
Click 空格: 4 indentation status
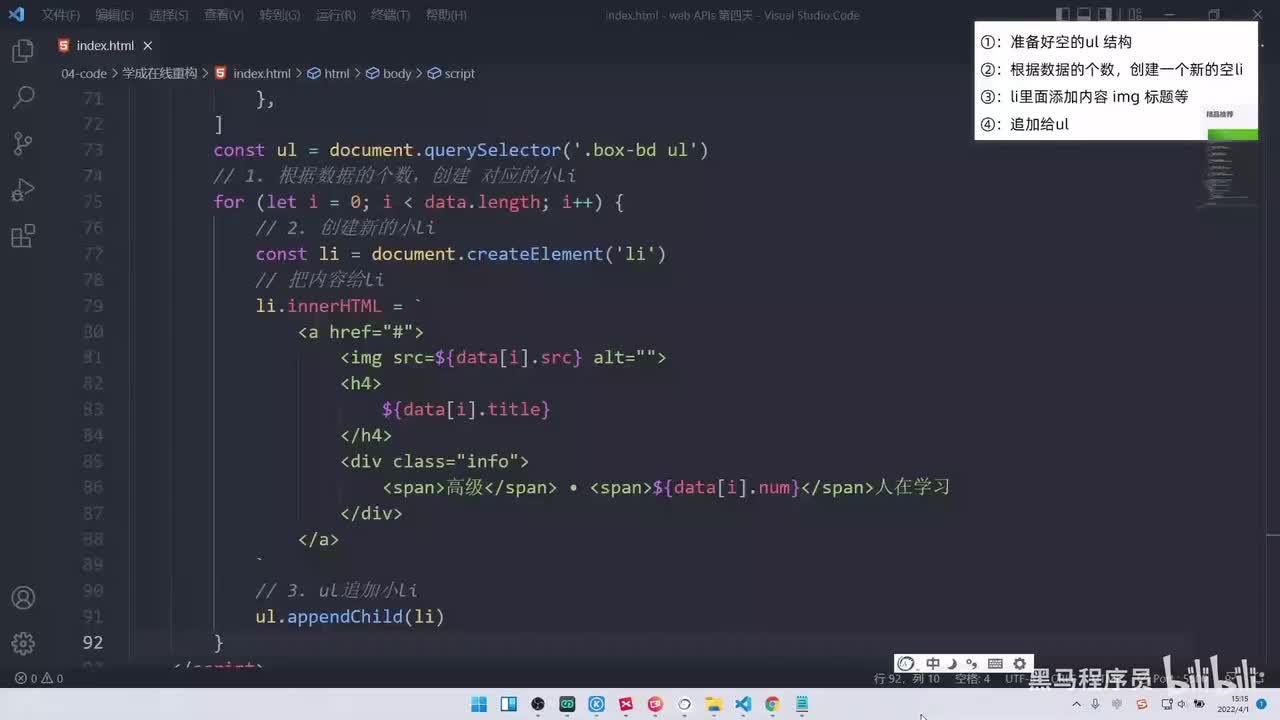[972, 678]
